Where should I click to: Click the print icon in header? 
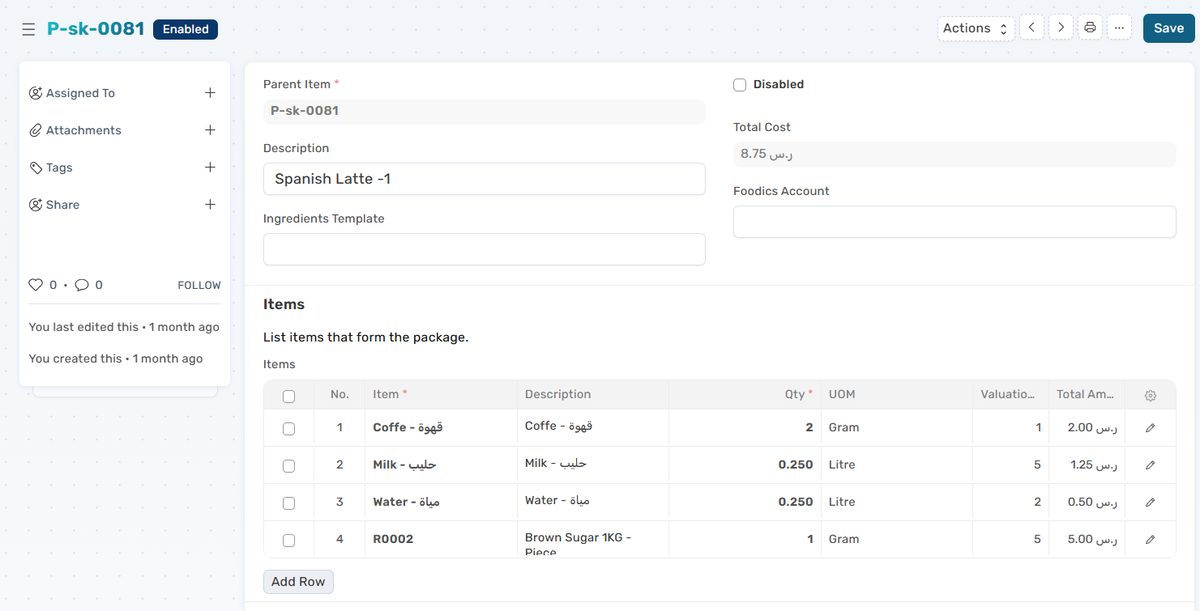(x=1090, y=28)
